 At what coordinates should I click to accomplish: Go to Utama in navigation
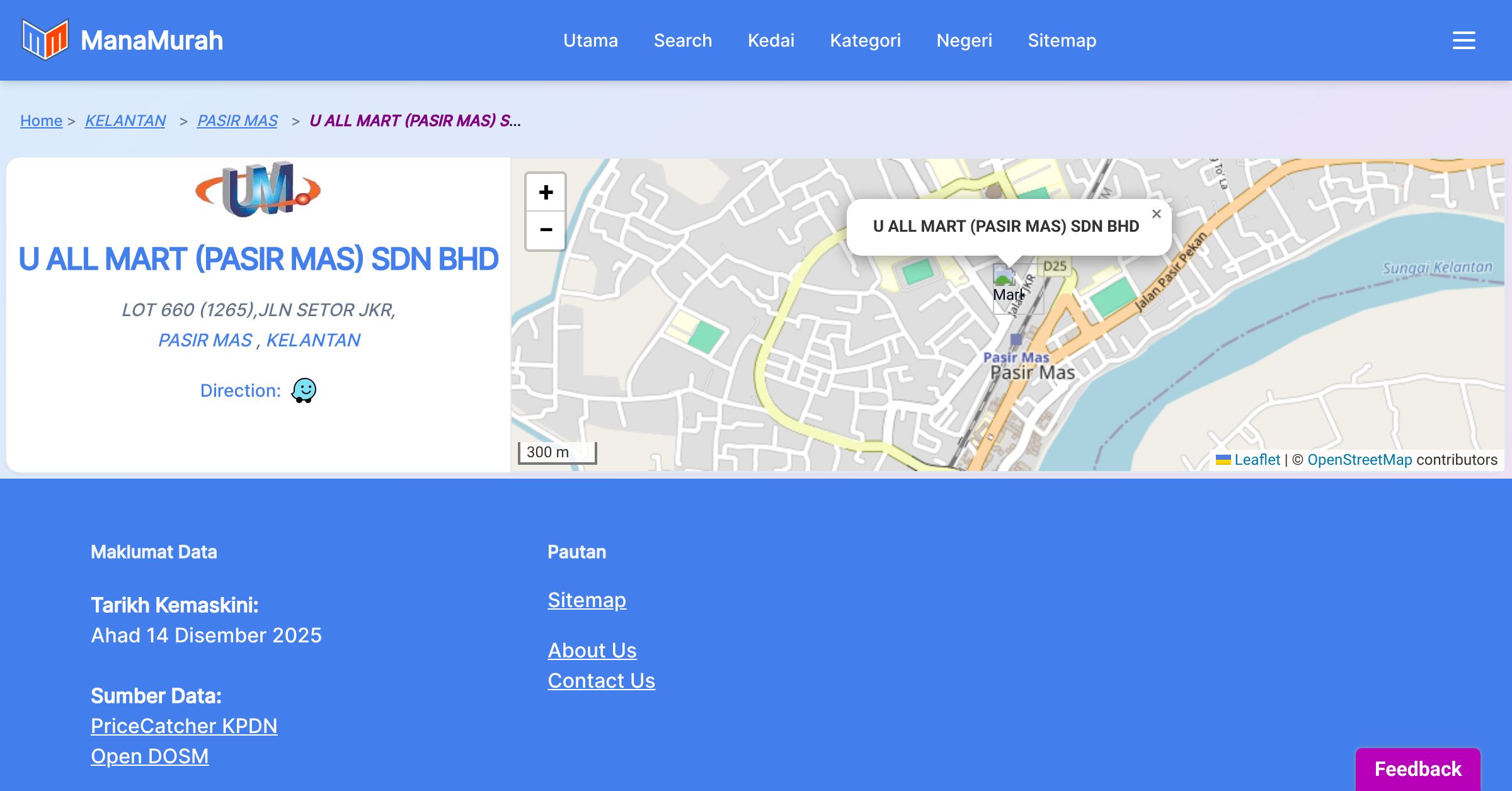pyautogui.click(x=590, y=40)
